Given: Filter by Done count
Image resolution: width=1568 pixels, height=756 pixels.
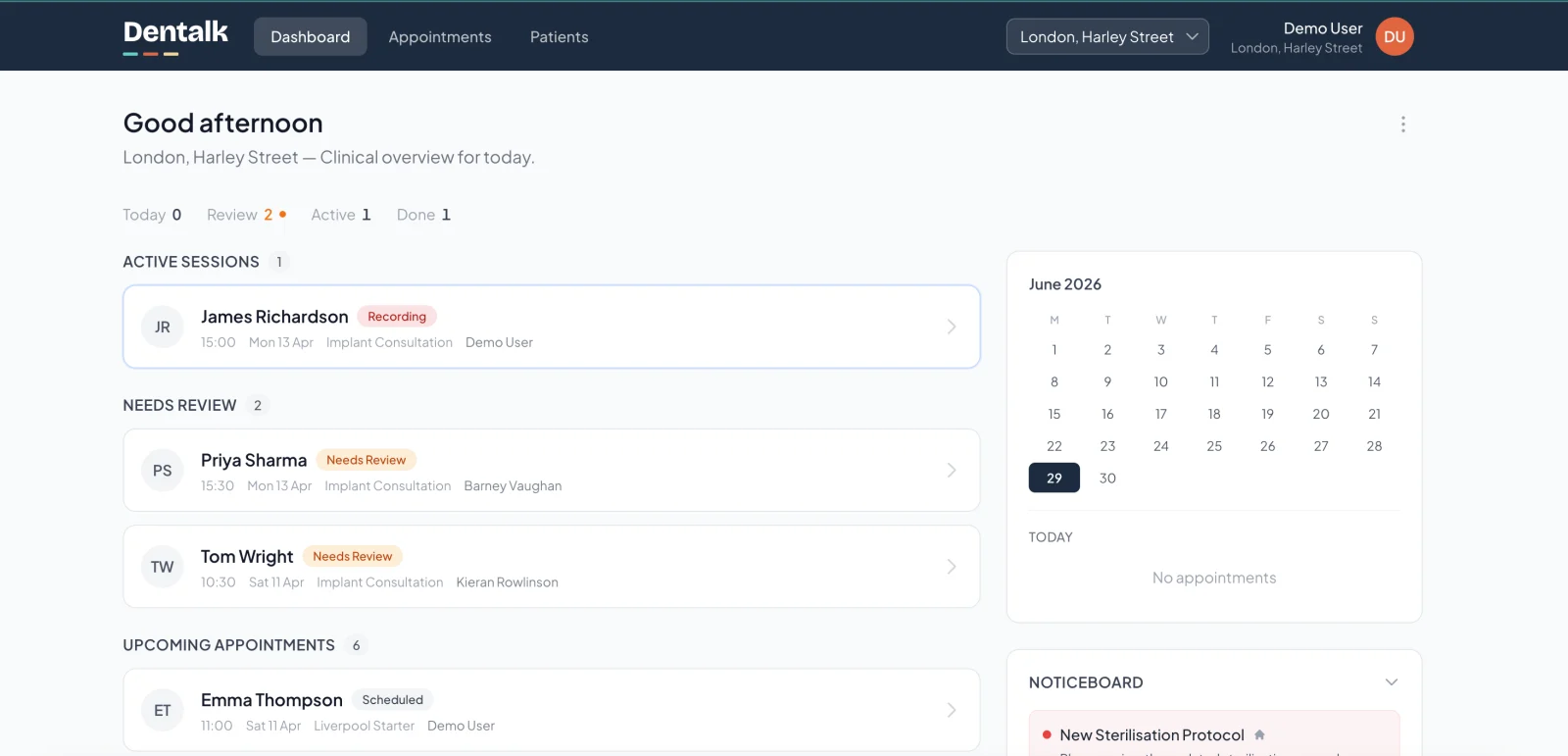Looking at the screenshot, I should pyautogui.click(x=423, y=215).
